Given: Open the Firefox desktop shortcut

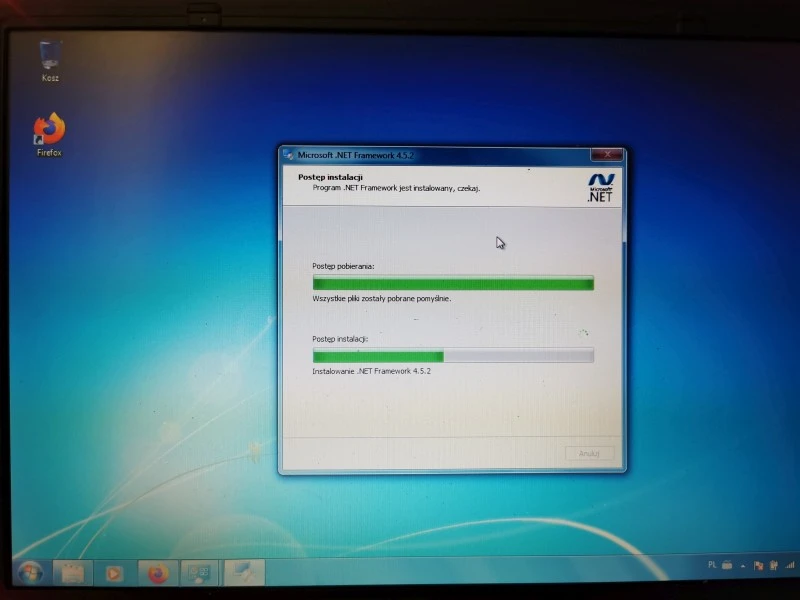Looking at the screenshot, I should [x=48, y=131].
